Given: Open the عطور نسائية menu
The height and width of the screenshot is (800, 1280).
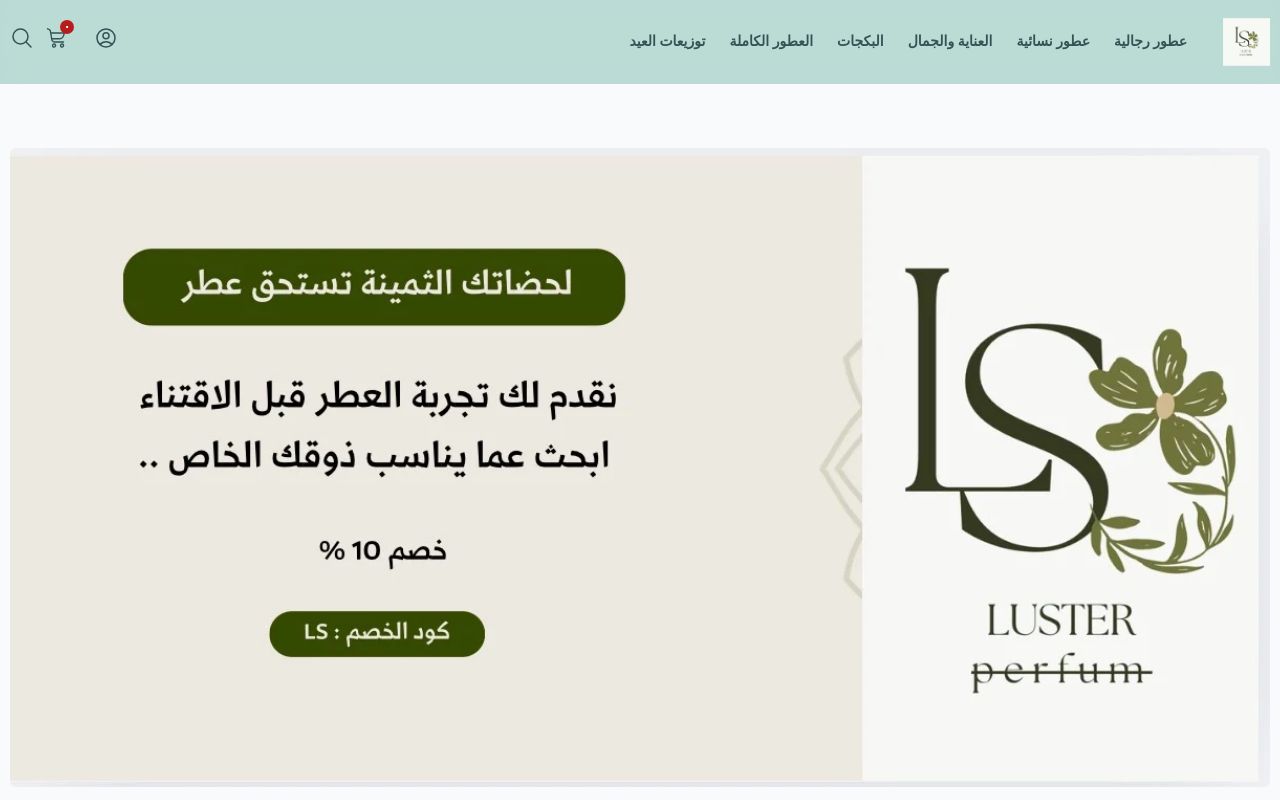Looking at the screenshot, I should (1053, 41).
